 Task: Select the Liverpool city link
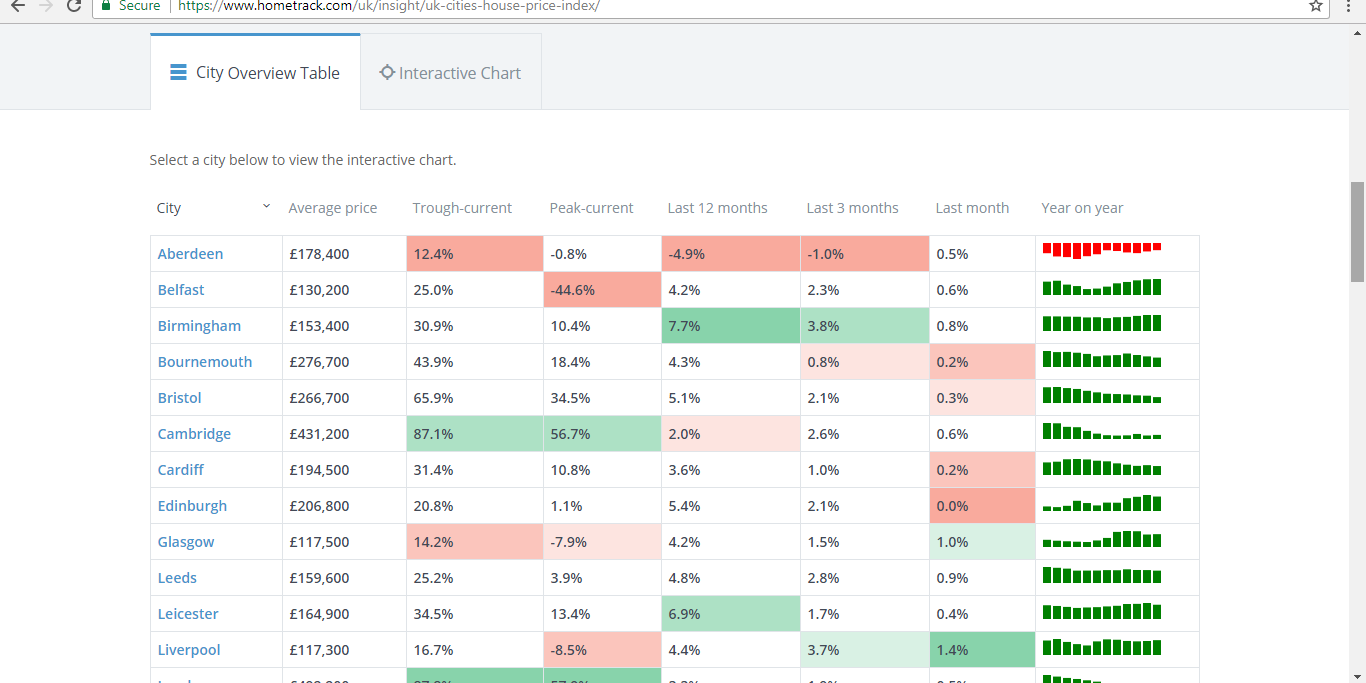click(189, 650)
